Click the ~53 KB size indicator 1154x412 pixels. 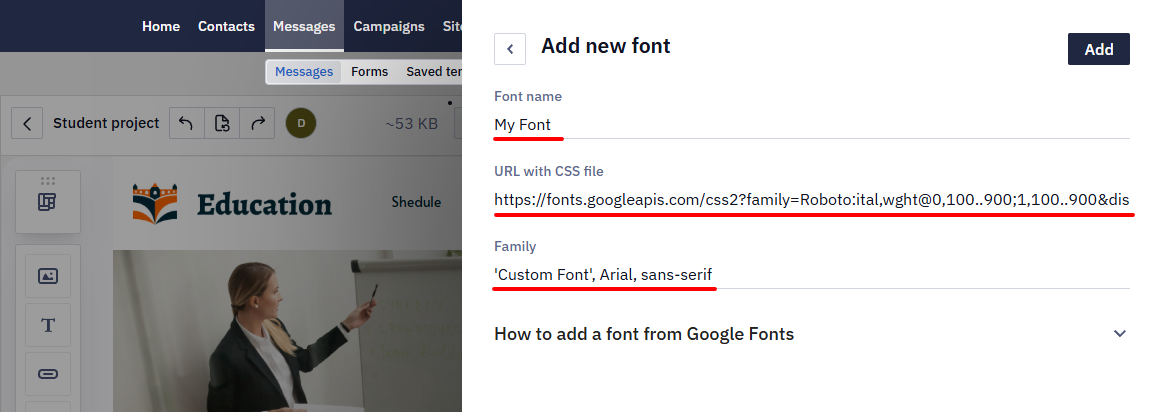pos(411,124)
